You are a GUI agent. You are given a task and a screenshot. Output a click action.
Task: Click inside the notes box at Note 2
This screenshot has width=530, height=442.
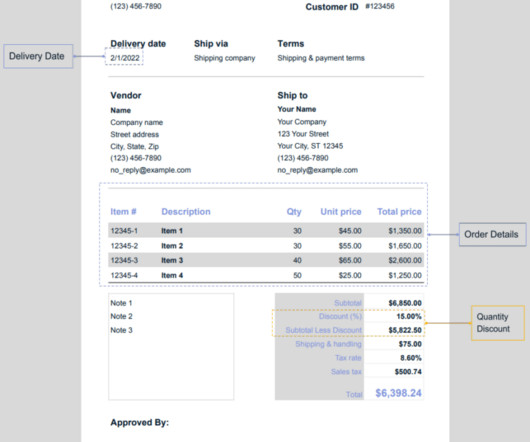121,316
